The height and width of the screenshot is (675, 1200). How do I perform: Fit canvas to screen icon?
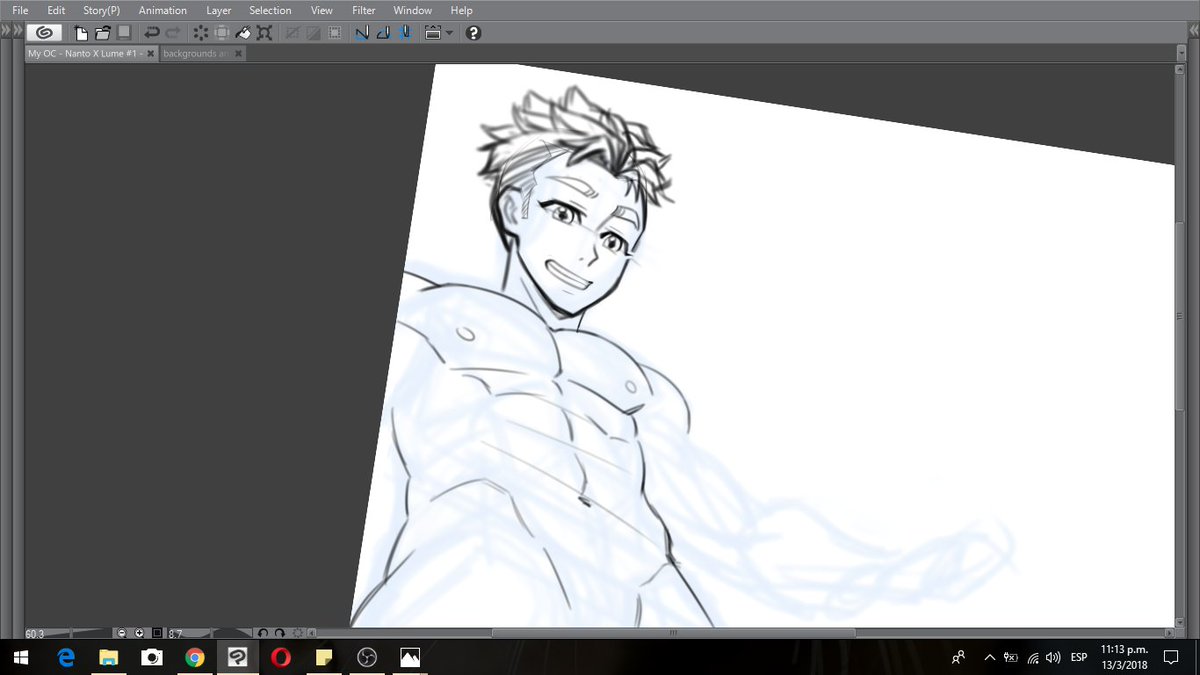(x=157, y=633)
